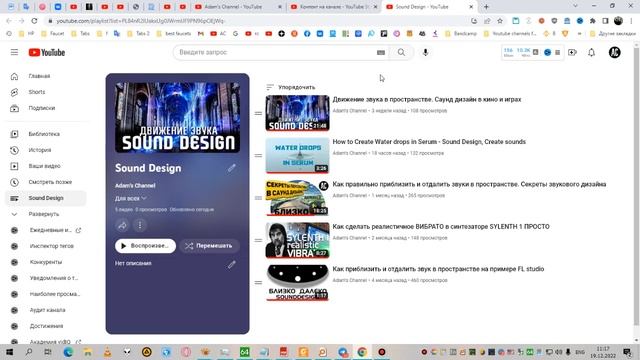The width and height of the screenshot is (640, 360).
Task: Open the YouTube hamburger guide menu
Action: click(x=14, y=52)
